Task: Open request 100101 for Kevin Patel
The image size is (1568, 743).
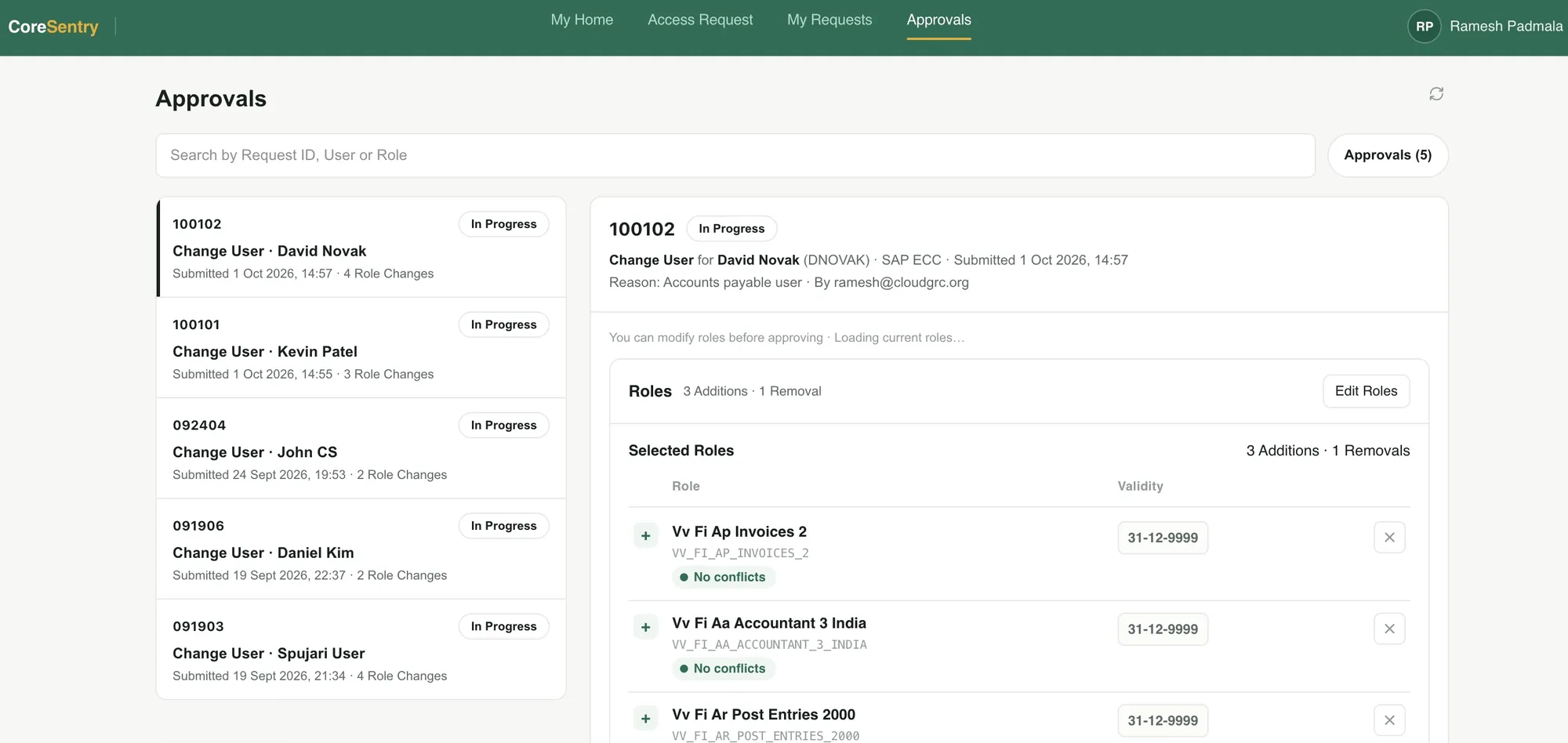Action: pyautogui.click(x=361, y=347)
